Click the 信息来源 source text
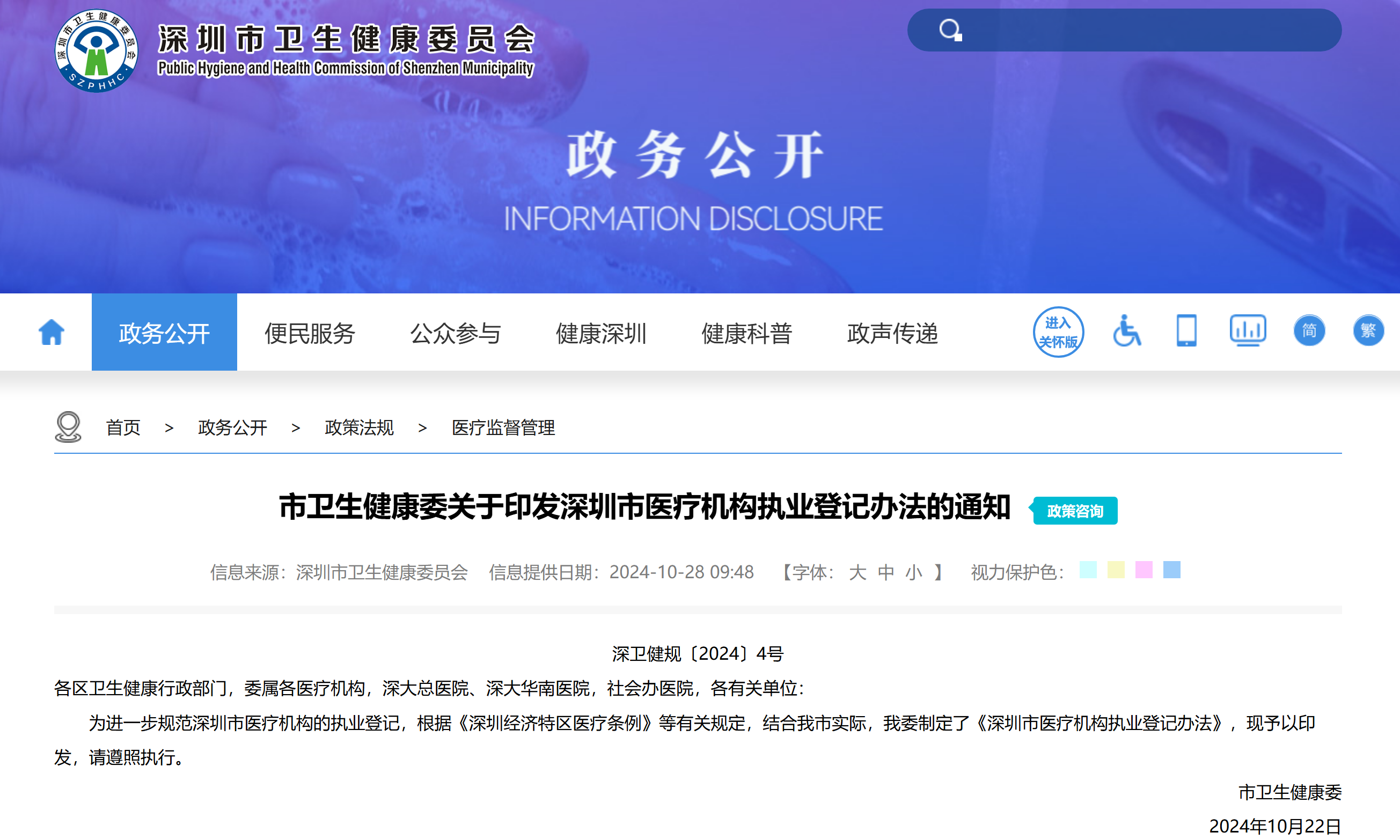The image size is (1400, 840). pos(339,572)
